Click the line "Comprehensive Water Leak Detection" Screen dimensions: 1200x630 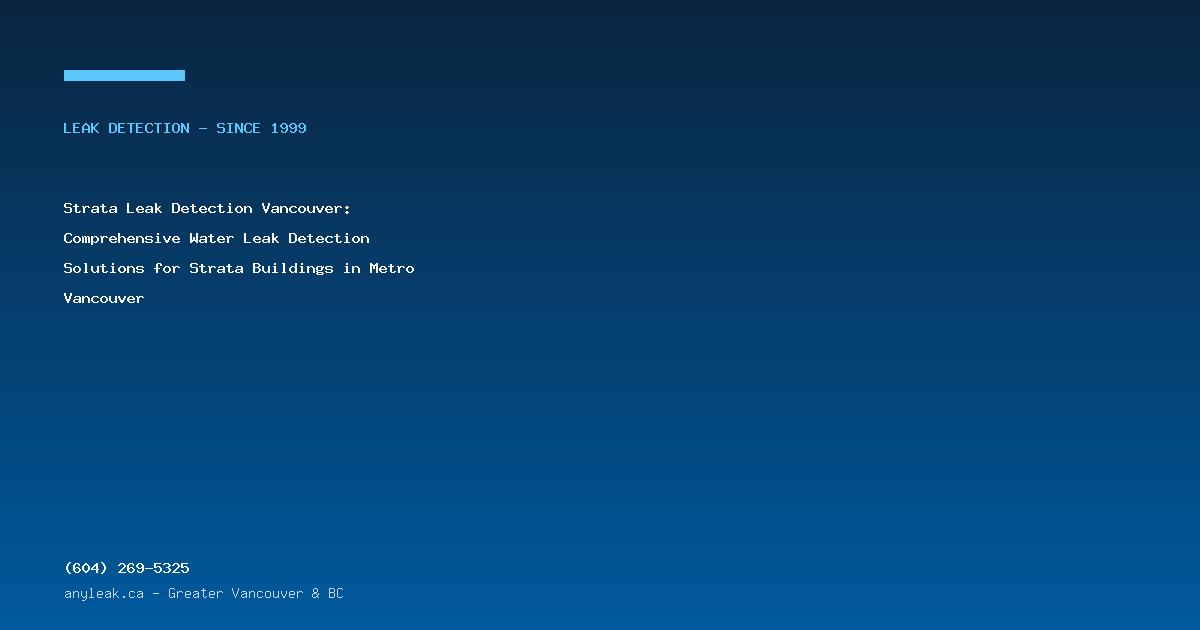click(x=216, y=238)
